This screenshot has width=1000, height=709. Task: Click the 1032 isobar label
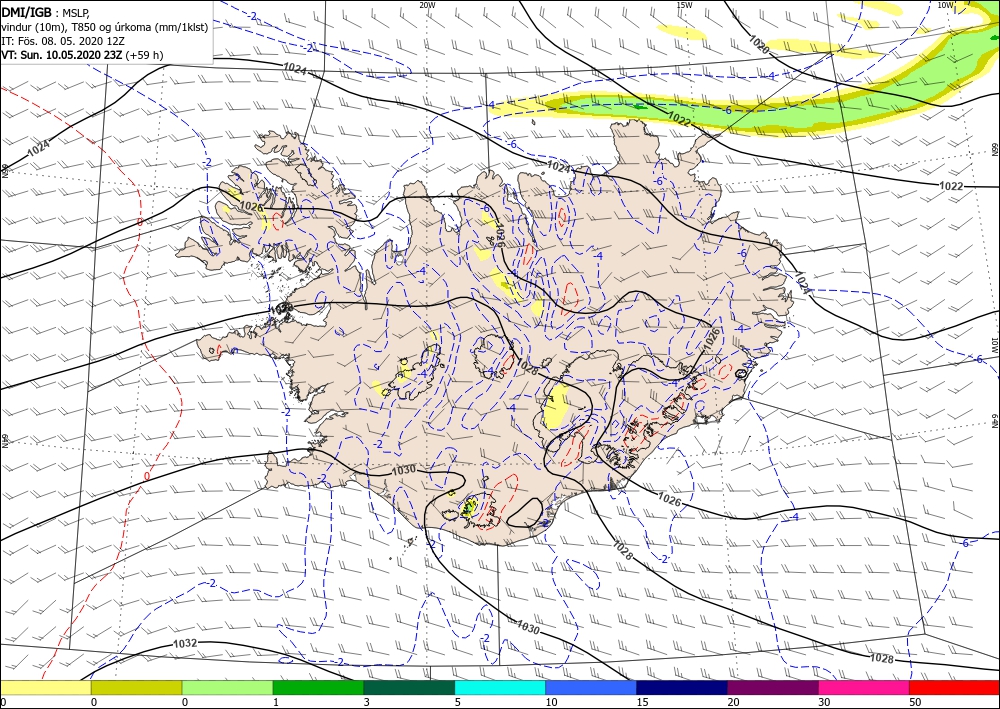(185, 643)
